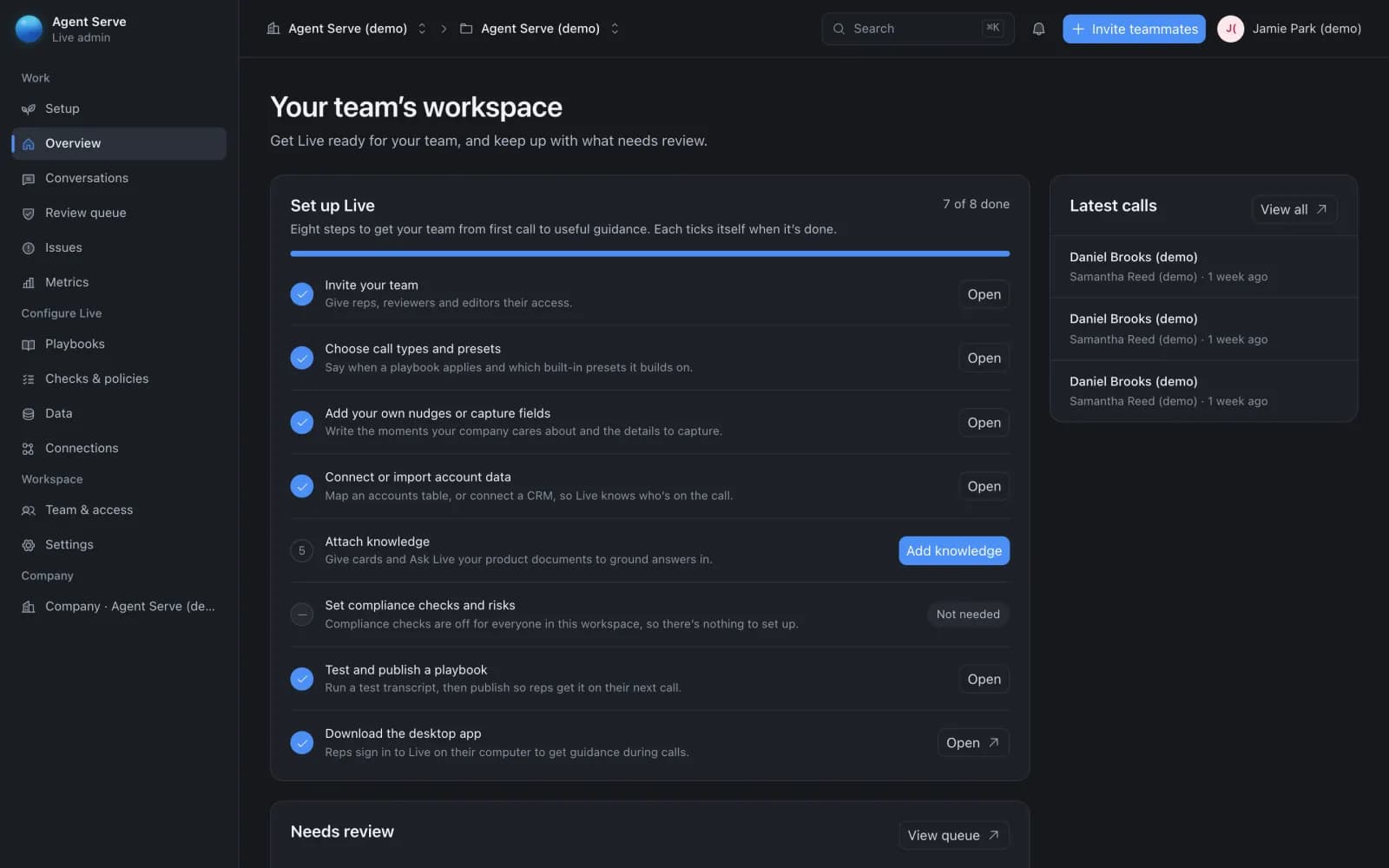The width and height of the screenshot is (1389, 868).
Task: Click the Company building icon in sidebar
Action: coord(29,606)
